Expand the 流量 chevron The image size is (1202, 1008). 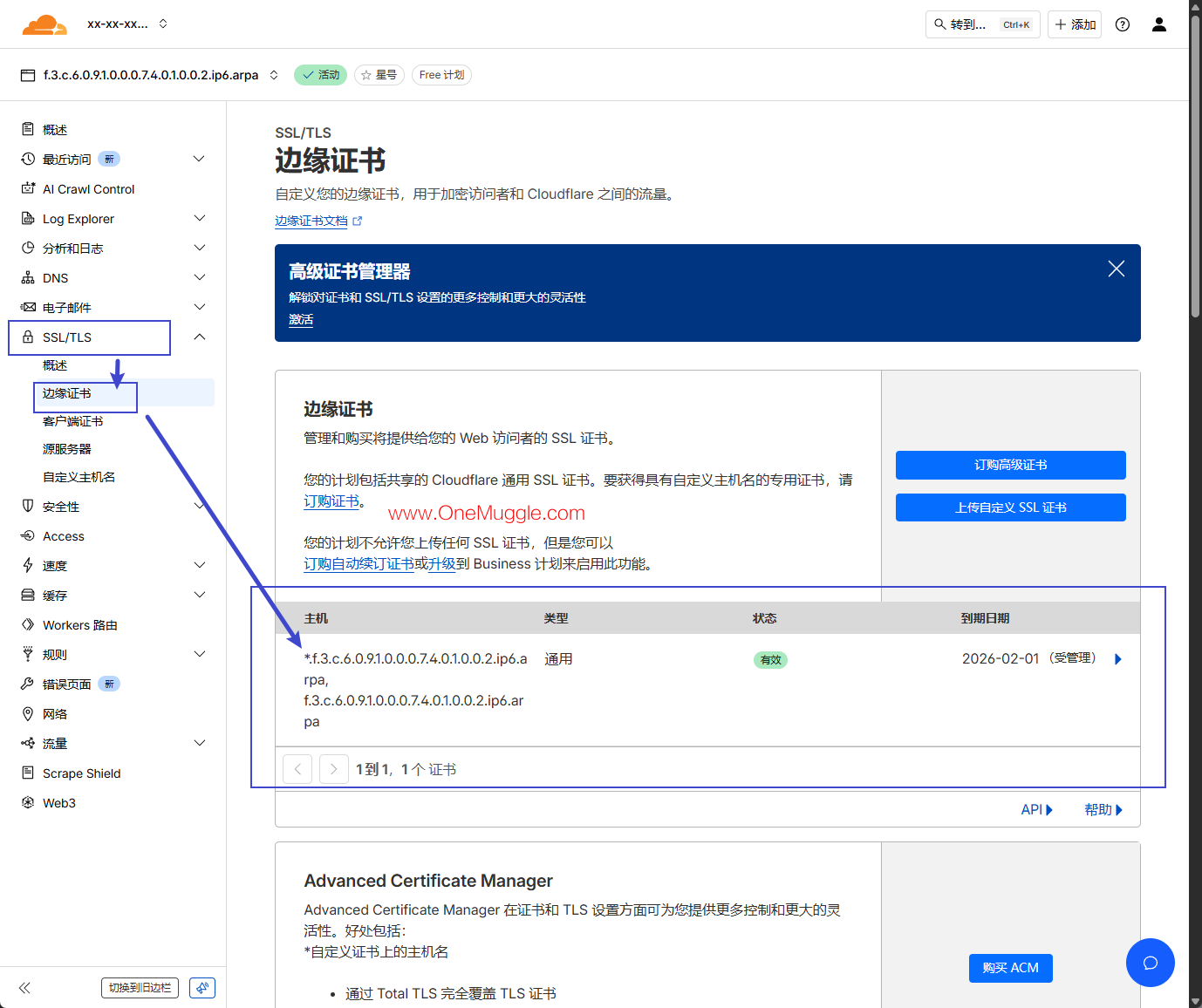click(x=199, y=743)
